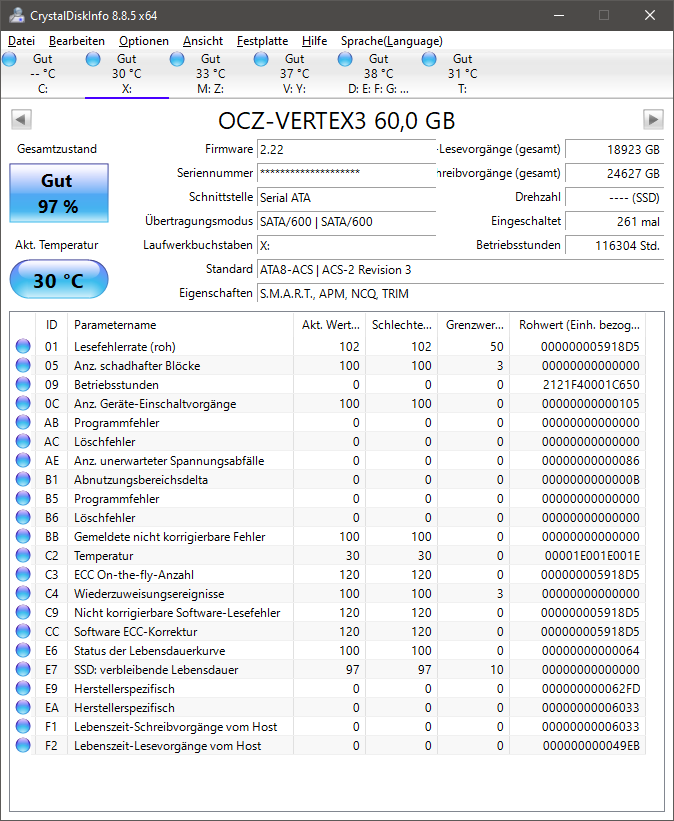
Task: Click the 24627 GB total writes value
Action: tap(614, 173)
